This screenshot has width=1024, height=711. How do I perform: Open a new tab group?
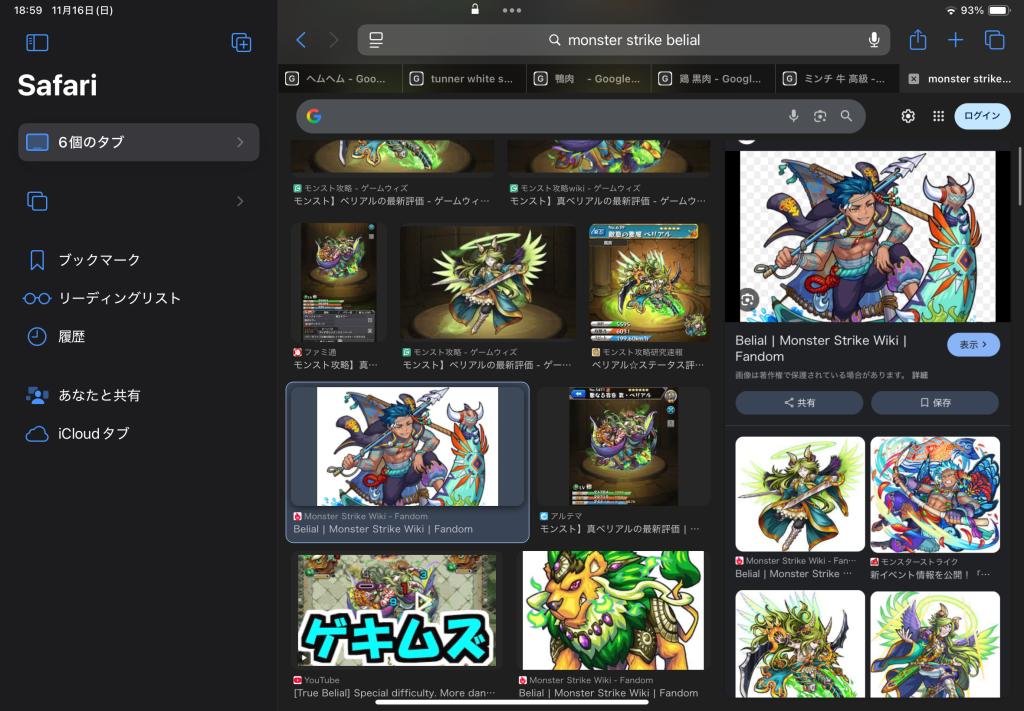tap(241, 42)
